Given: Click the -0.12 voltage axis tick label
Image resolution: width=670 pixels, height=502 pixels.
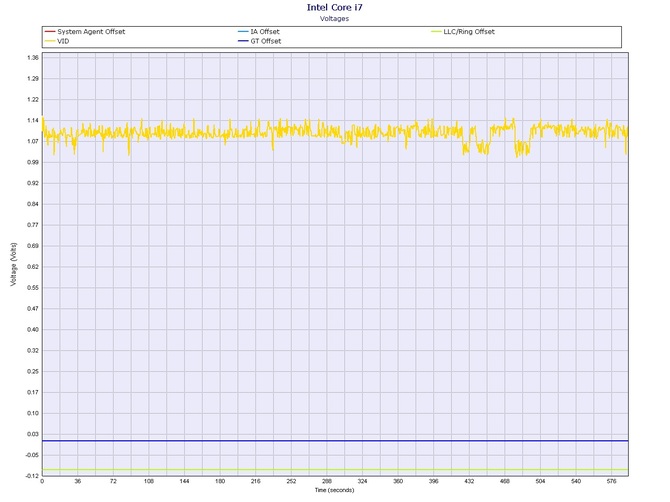Looking at the screenshot, I should [32, 476].
